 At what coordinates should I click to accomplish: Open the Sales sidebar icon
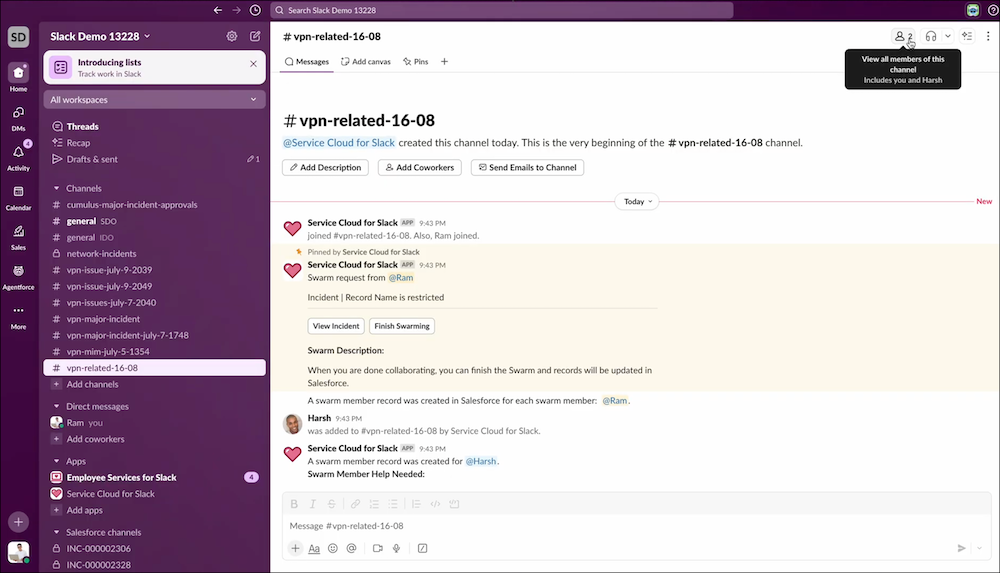18,237
